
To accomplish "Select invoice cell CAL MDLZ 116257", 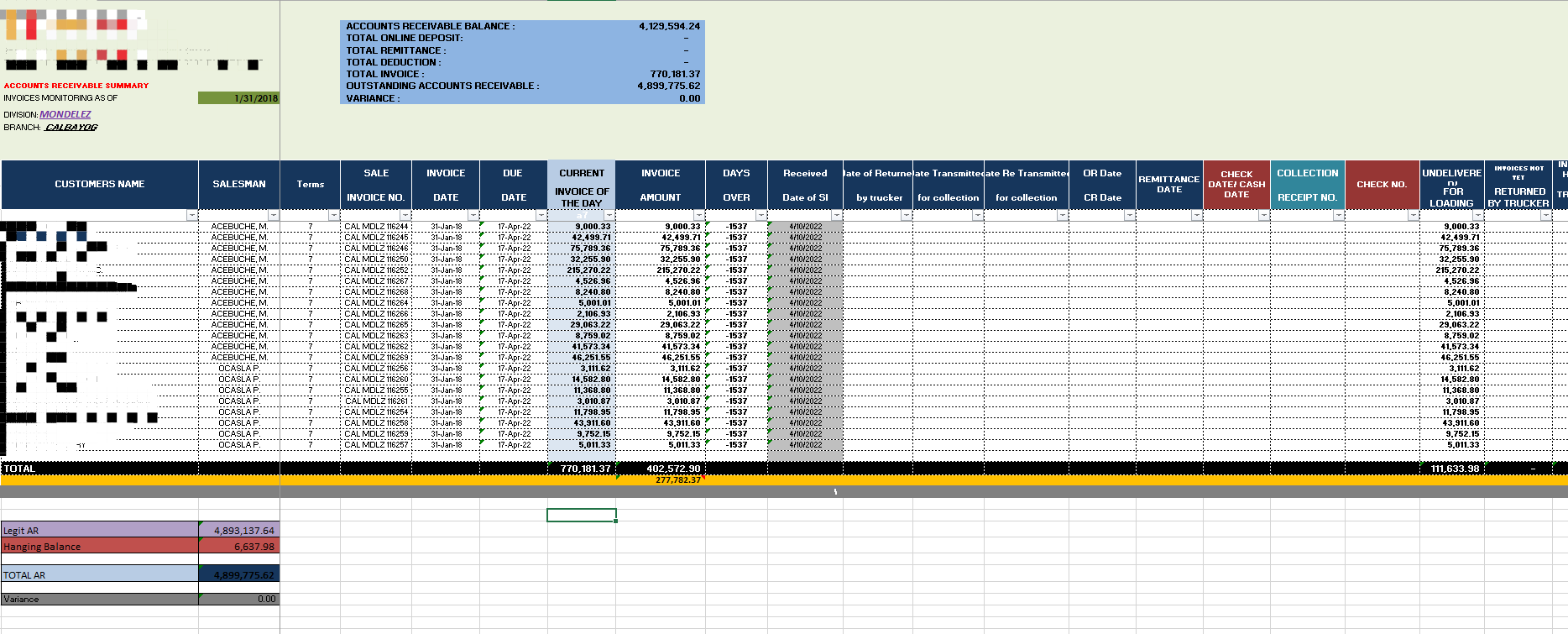I will point(376,445).
